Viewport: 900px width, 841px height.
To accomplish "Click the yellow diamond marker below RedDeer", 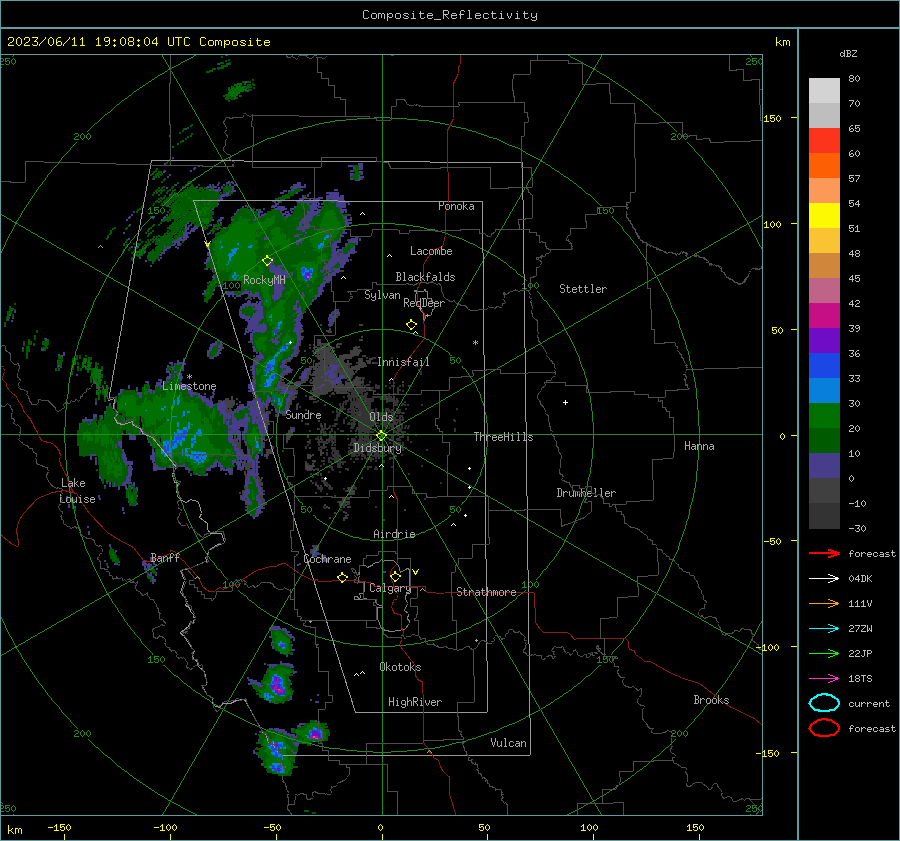I will (411, 325).
